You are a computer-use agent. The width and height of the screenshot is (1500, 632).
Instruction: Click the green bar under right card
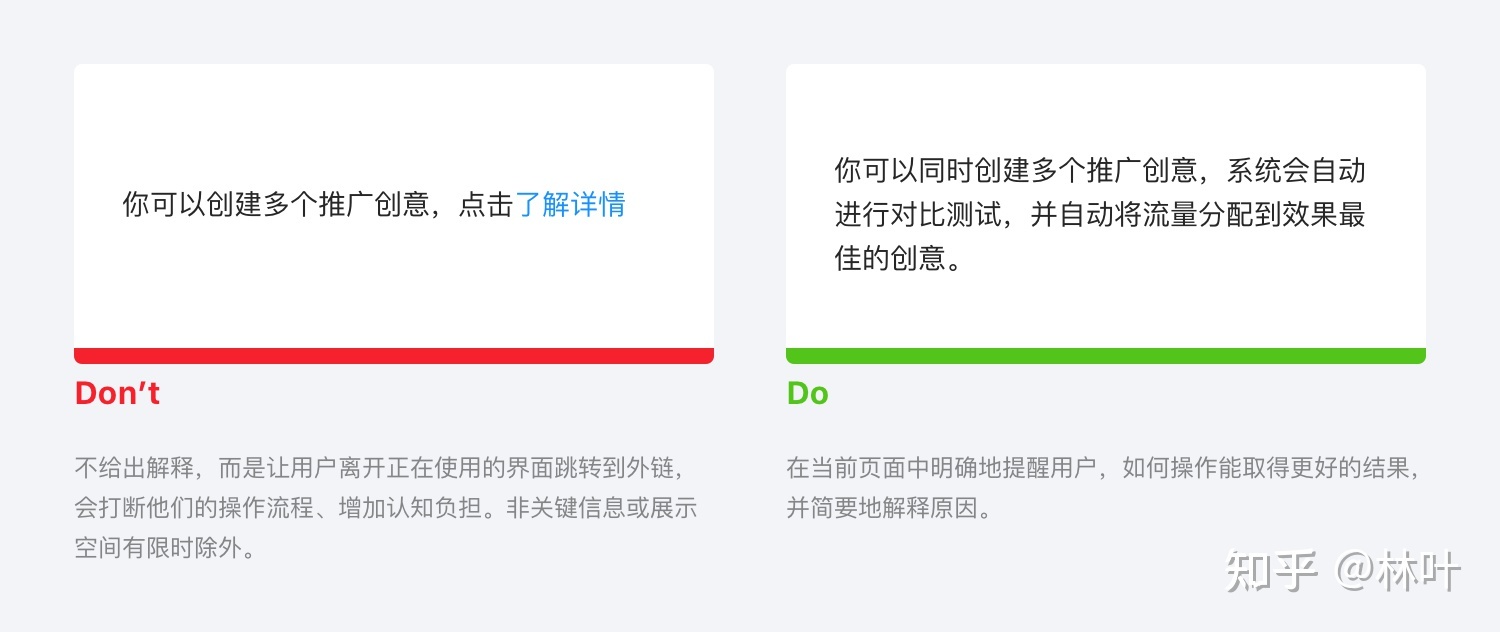(1106, 356)
